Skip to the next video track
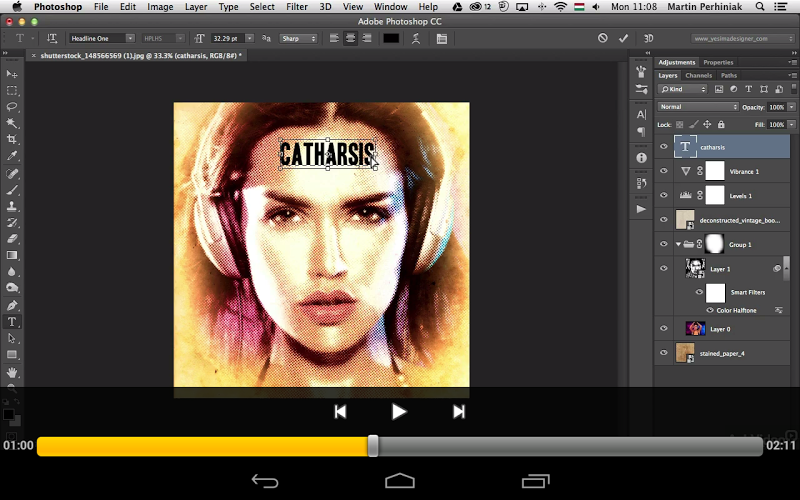Viewport: 800px width, 500px height. click(x=459, y=411)
